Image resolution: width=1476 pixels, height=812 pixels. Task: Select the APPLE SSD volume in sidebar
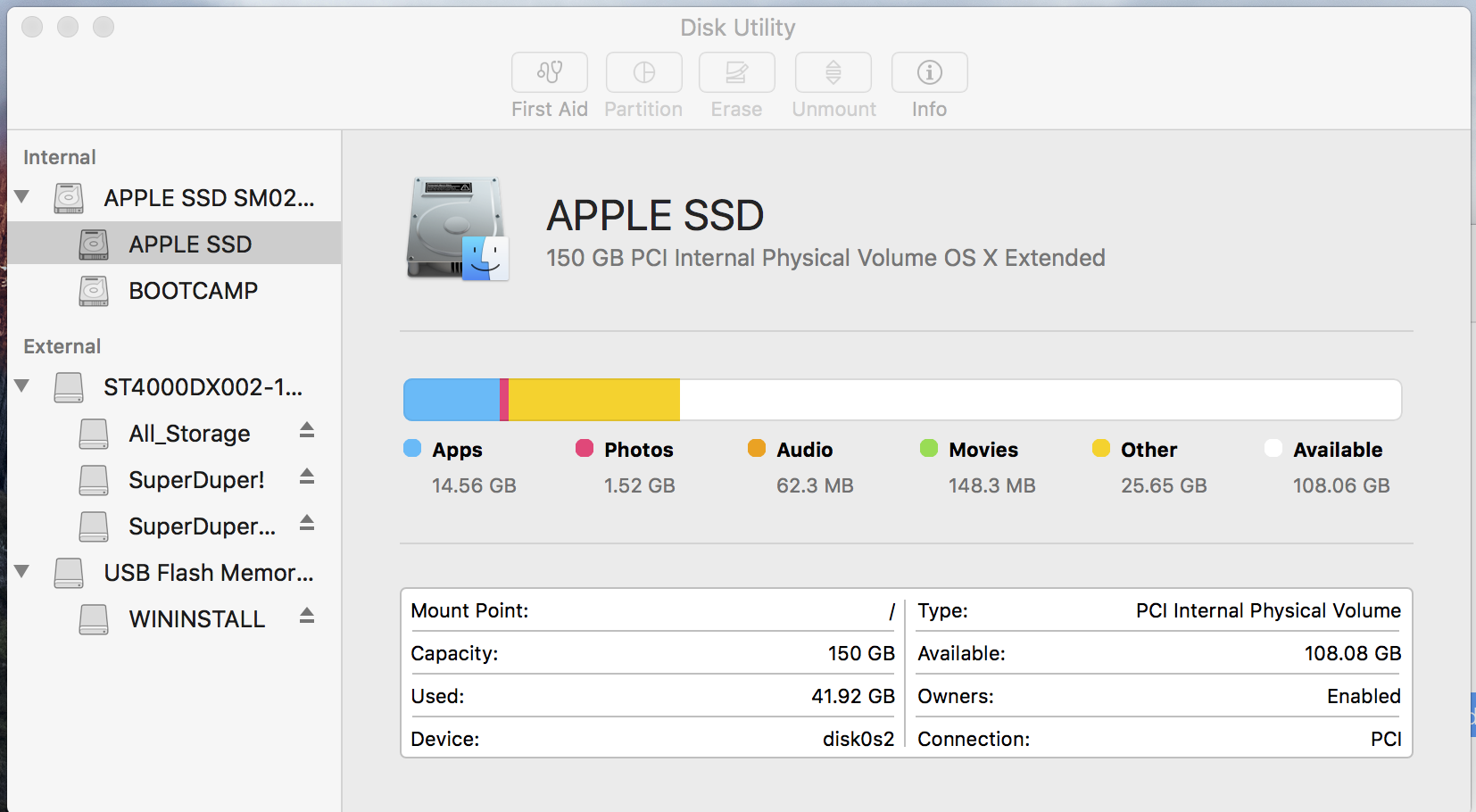tap(190, 244)
